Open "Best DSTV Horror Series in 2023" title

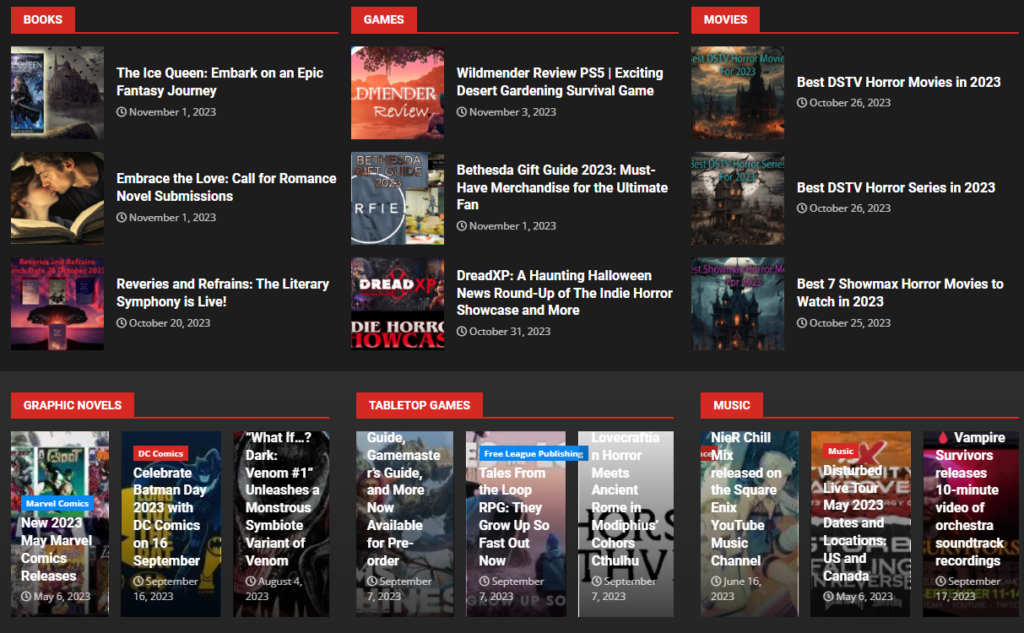tap(896, 187)
